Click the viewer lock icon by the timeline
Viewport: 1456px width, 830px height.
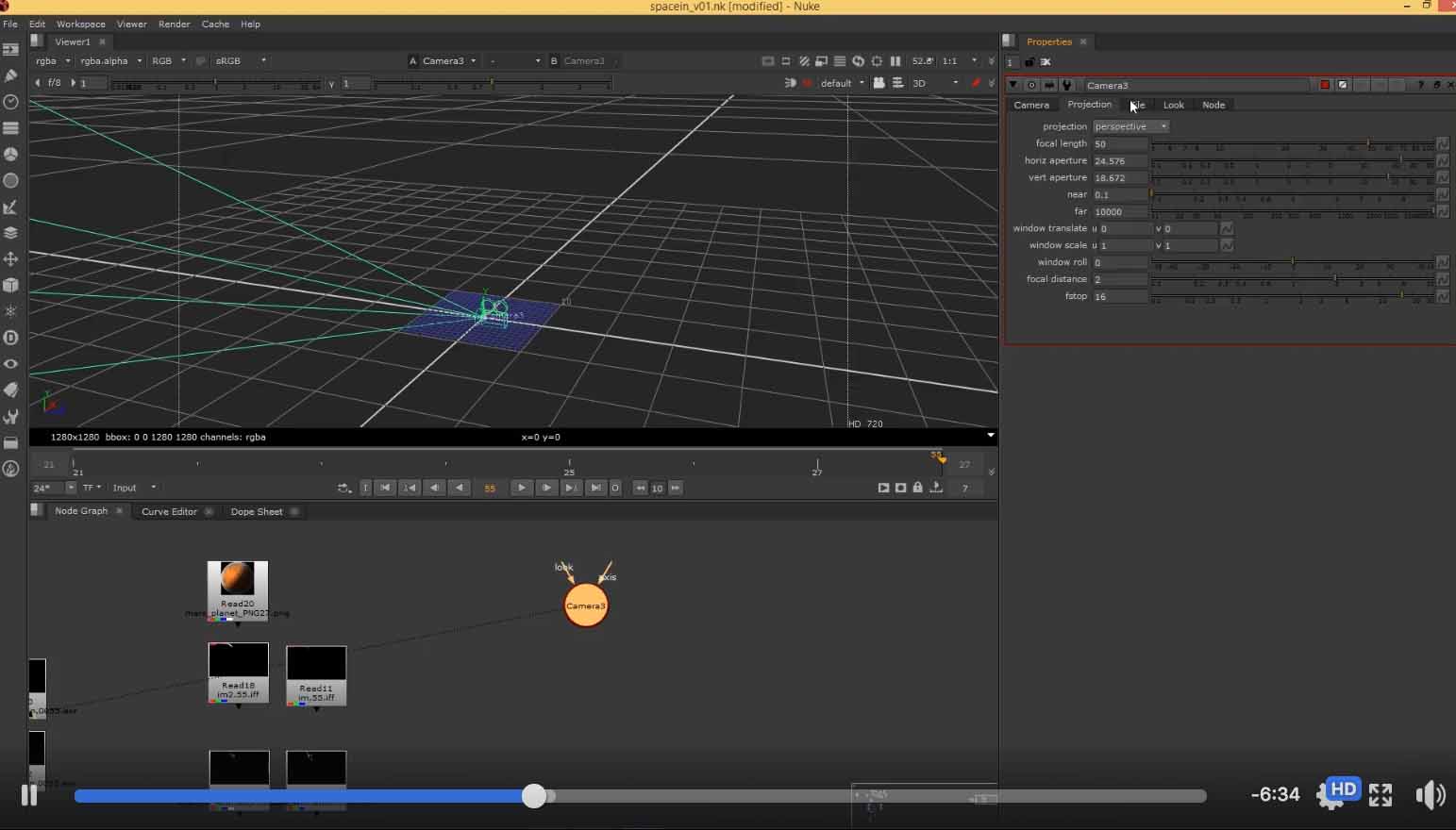917,488
